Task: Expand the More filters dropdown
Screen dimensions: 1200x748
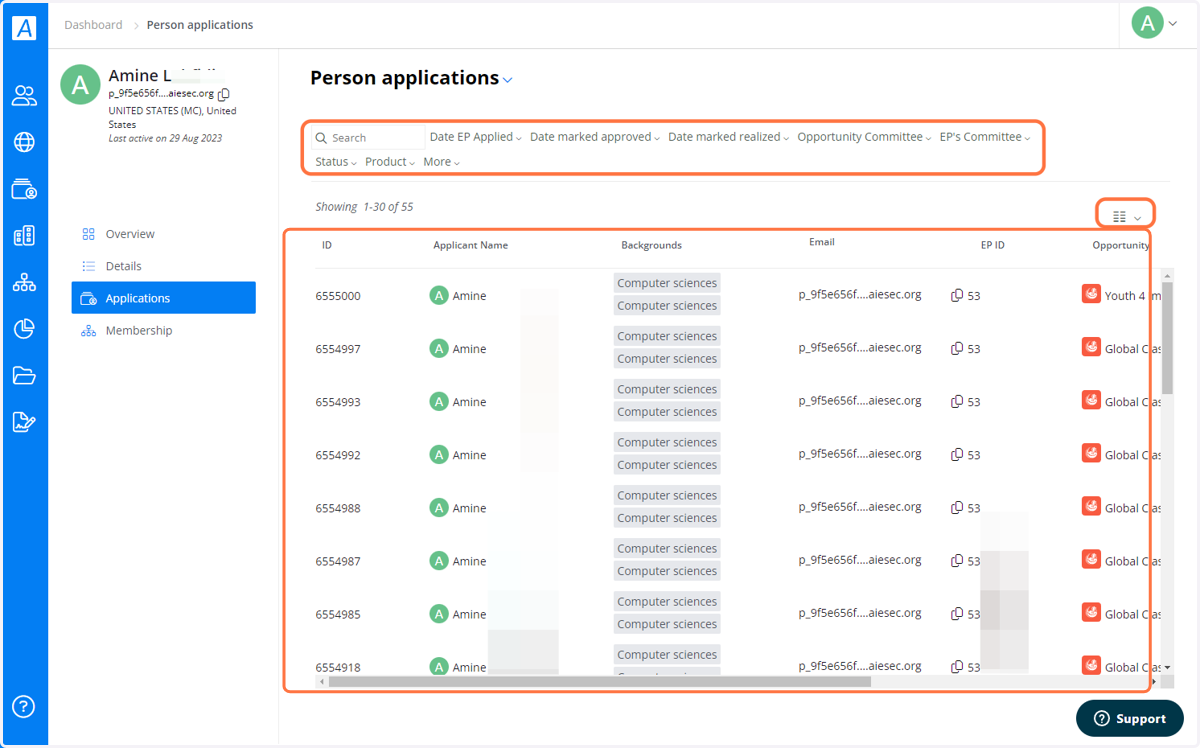Action: pyautogui.click(x=442, y=162)
